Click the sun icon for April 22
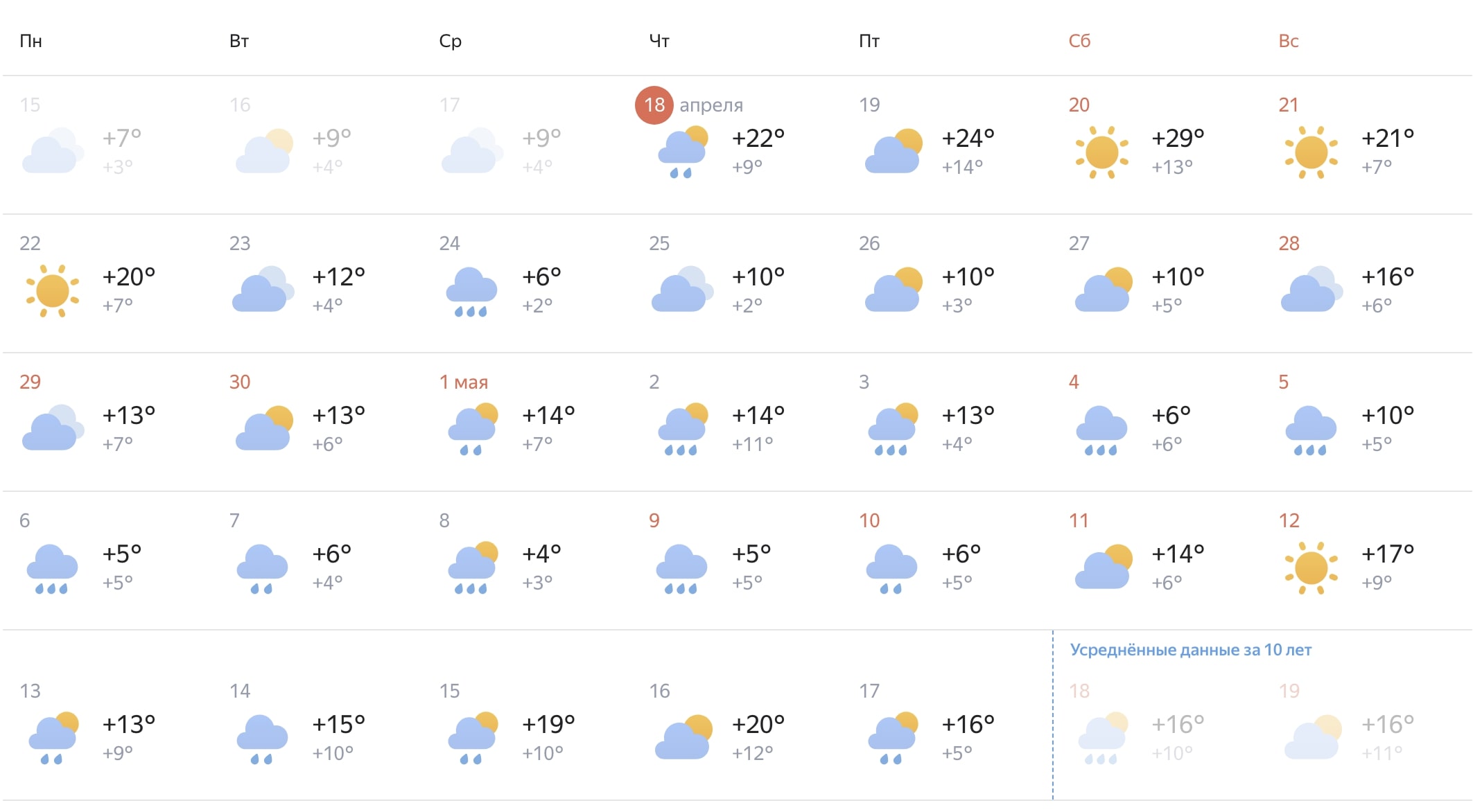The width and height of the screenshot is (1482, 812). pyautogui.click(x=53, y=291)
